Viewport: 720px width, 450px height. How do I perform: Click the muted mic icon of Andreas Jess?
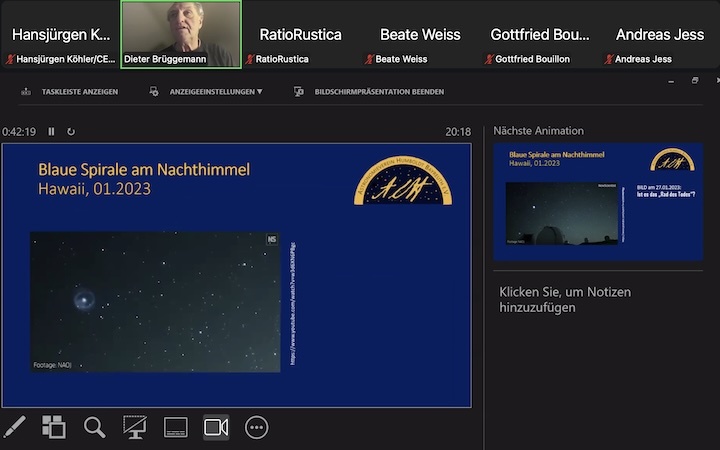click(609, 59)
